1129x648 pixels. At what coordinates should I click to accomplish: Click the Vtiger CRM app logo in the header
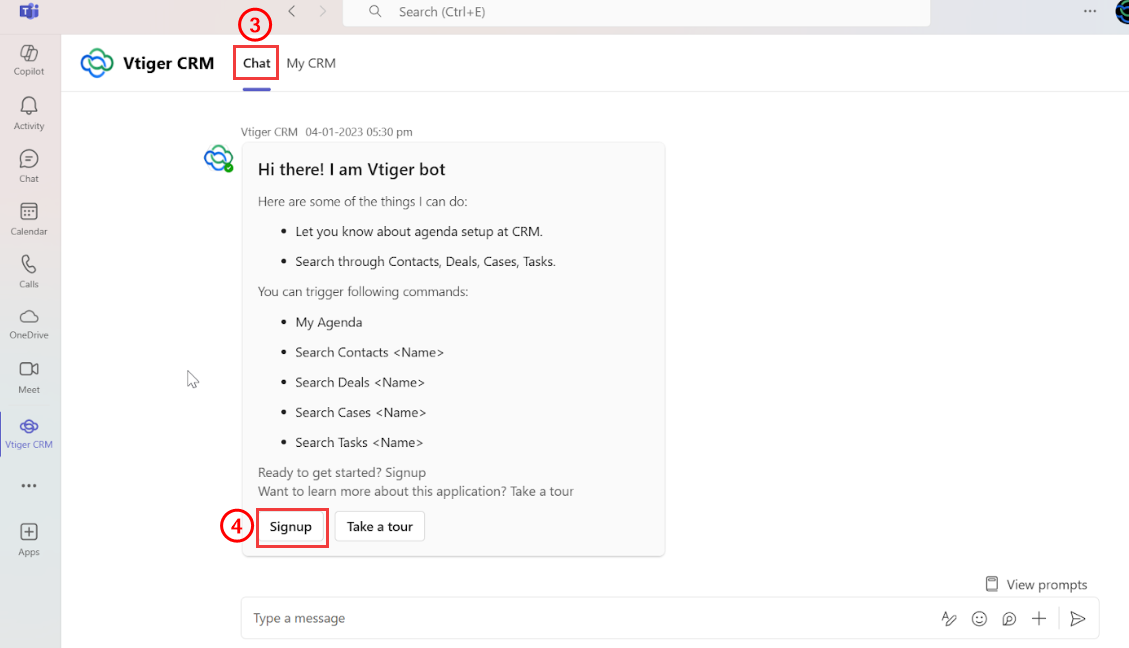pyautogui.click(x=97, y=63)
